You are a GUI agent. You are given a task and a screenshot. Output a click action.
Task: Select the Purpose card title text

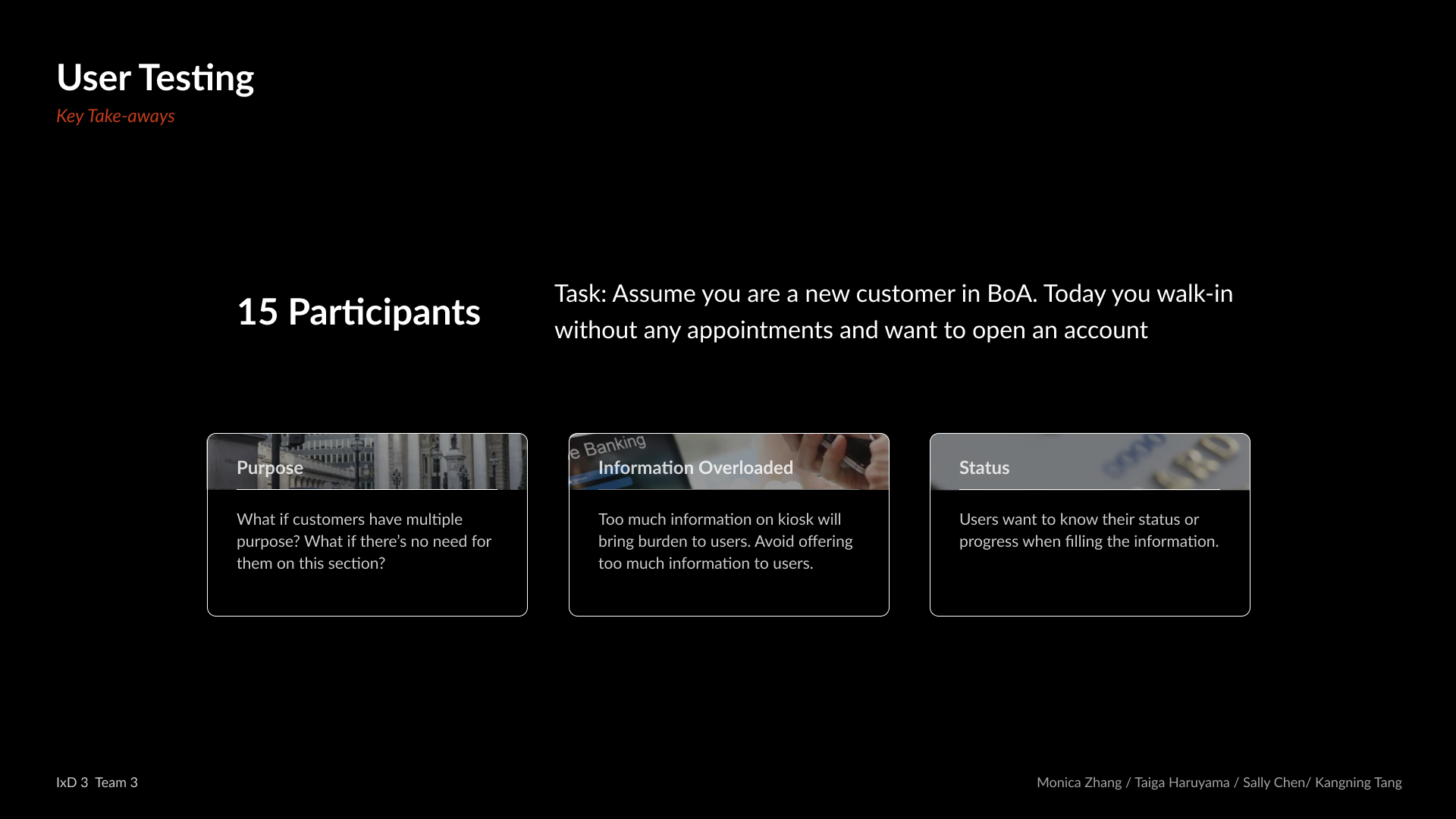point(269,468)
